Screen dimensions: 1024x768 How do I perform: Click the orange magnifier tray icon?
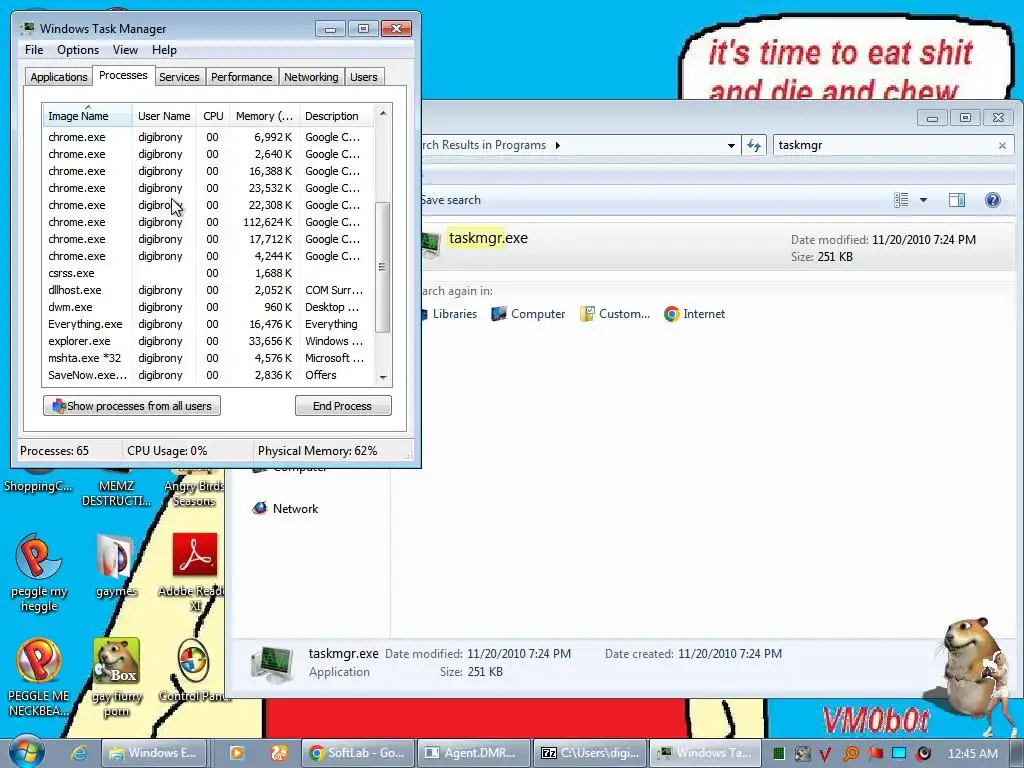[850, 754]
